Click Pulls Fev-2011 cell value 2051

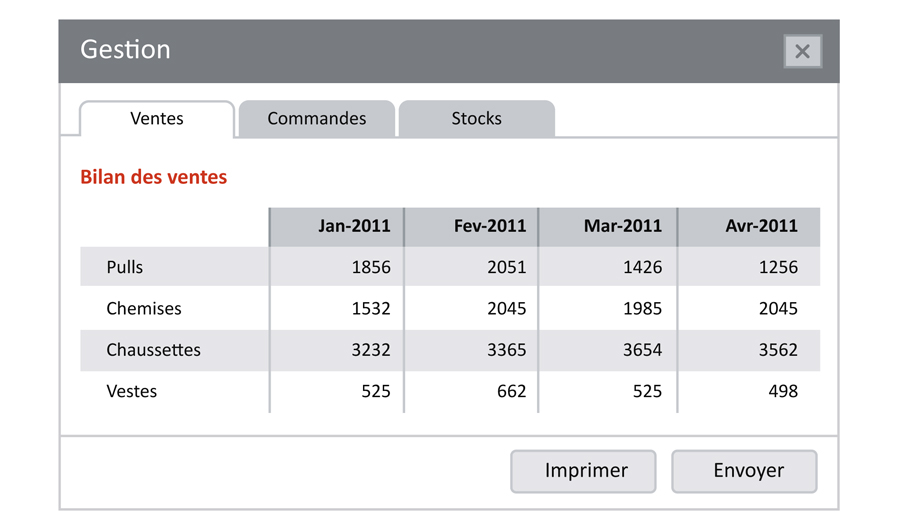(x=506, y=268)
